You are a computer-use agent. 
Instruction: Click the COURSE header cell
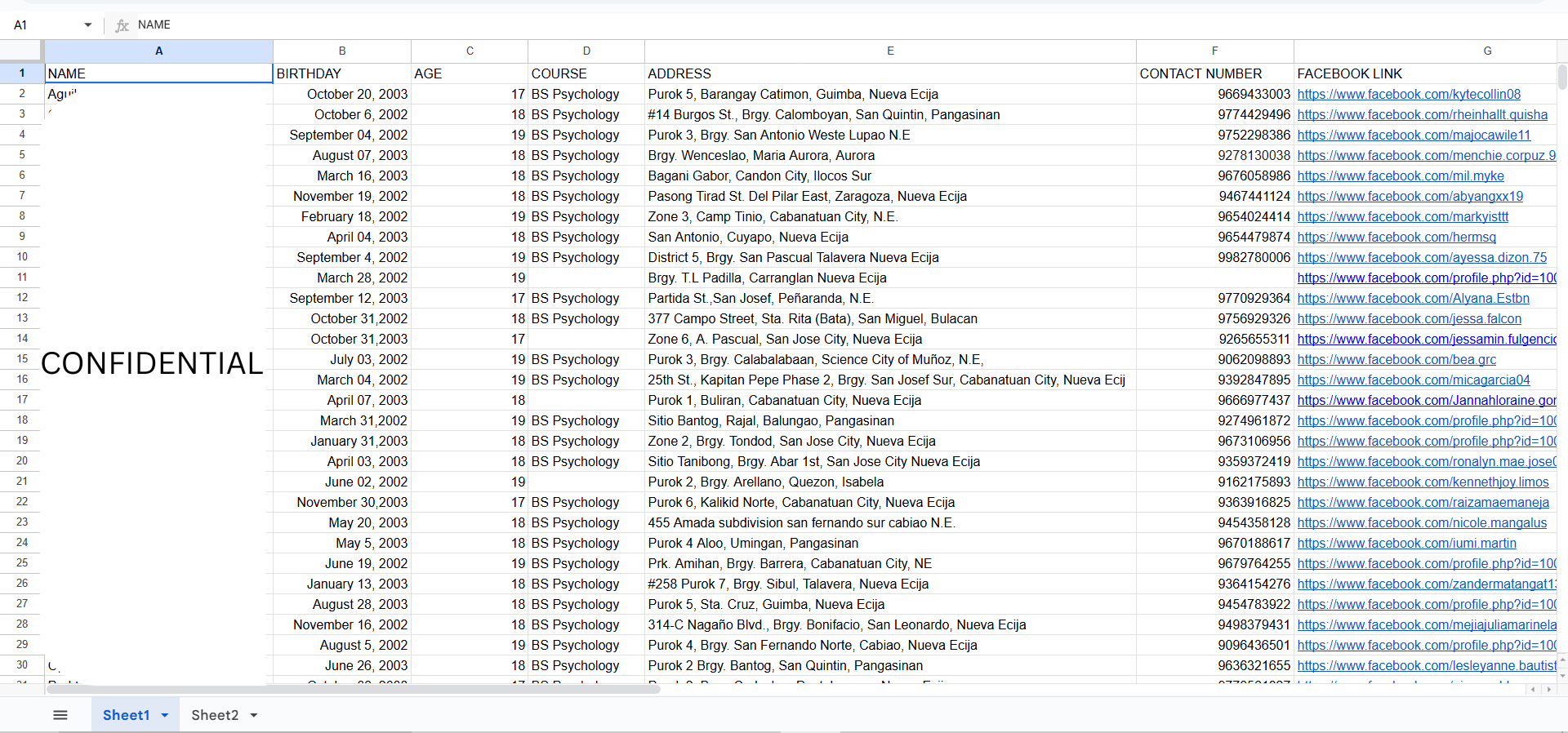pos(586,73)
